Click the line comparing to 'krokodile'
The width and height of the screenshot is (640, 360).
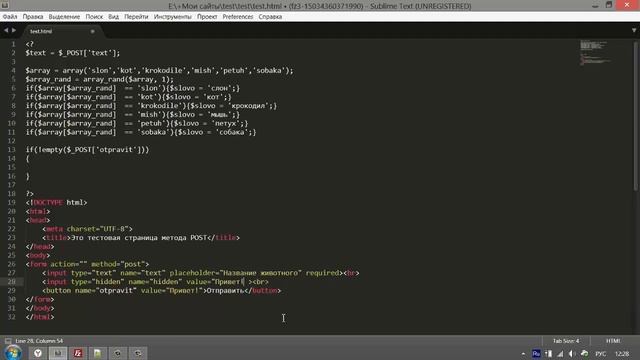[x=151, y=106]
